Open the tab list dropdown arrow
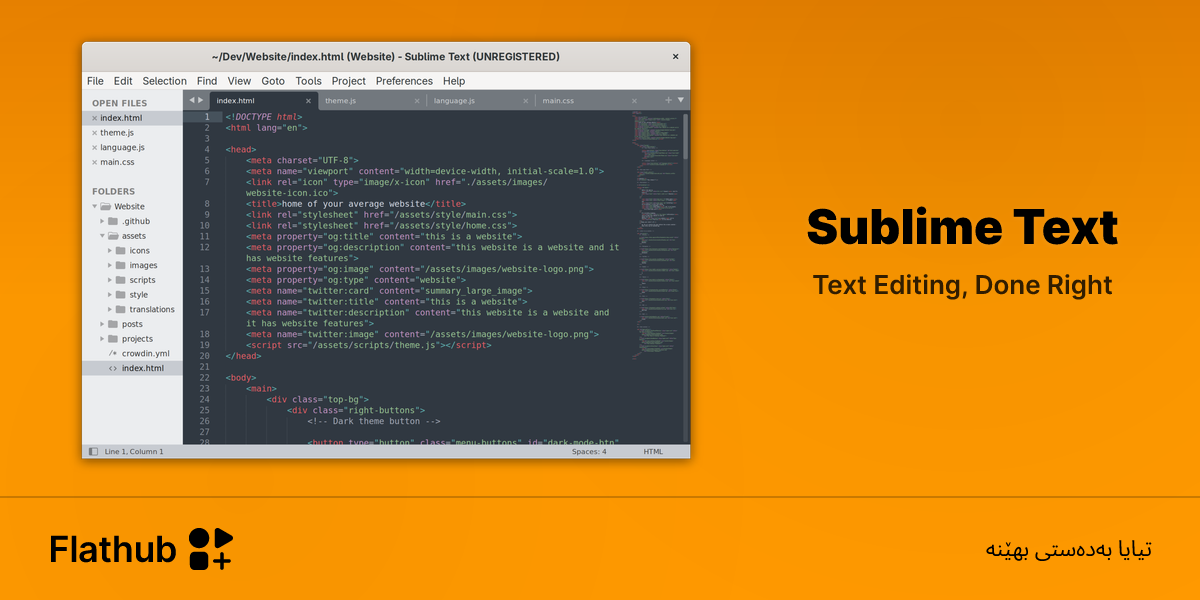1200x600 pixels. (x=681, y=100)
